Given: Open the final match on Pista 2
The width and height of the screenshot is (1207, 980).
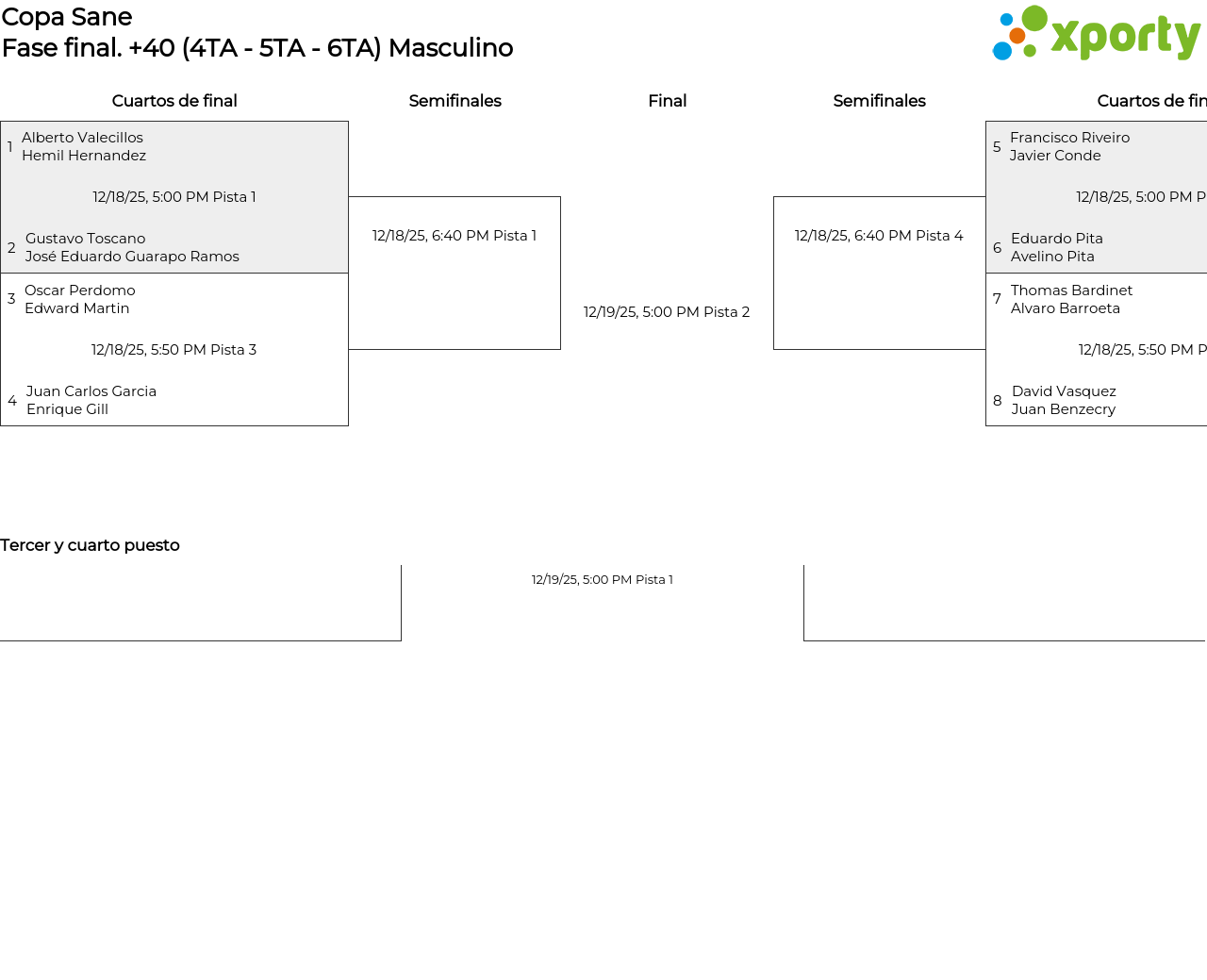Looking at the screenshot, I should (x=667, y=312).
